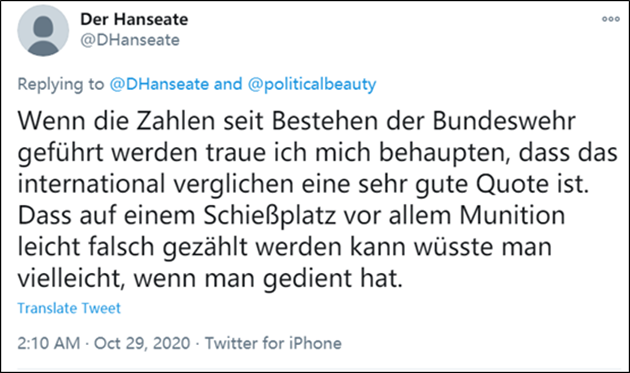Screen dimensions: 630x373
Task: Click the Translate Tweet link
Action: coord(69,308)
